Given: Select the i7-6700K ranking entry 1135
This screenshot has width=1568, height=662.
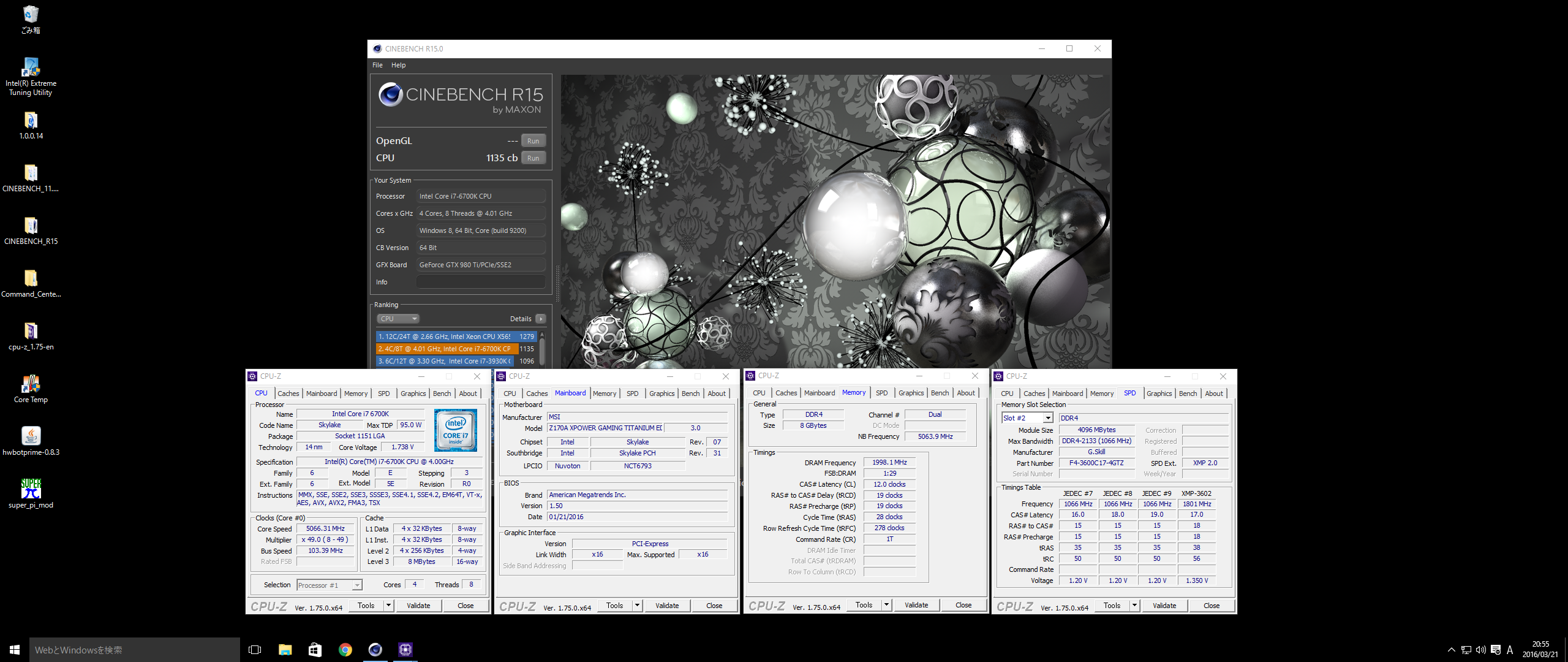Looking at the screenshot, I should [456, 349].
